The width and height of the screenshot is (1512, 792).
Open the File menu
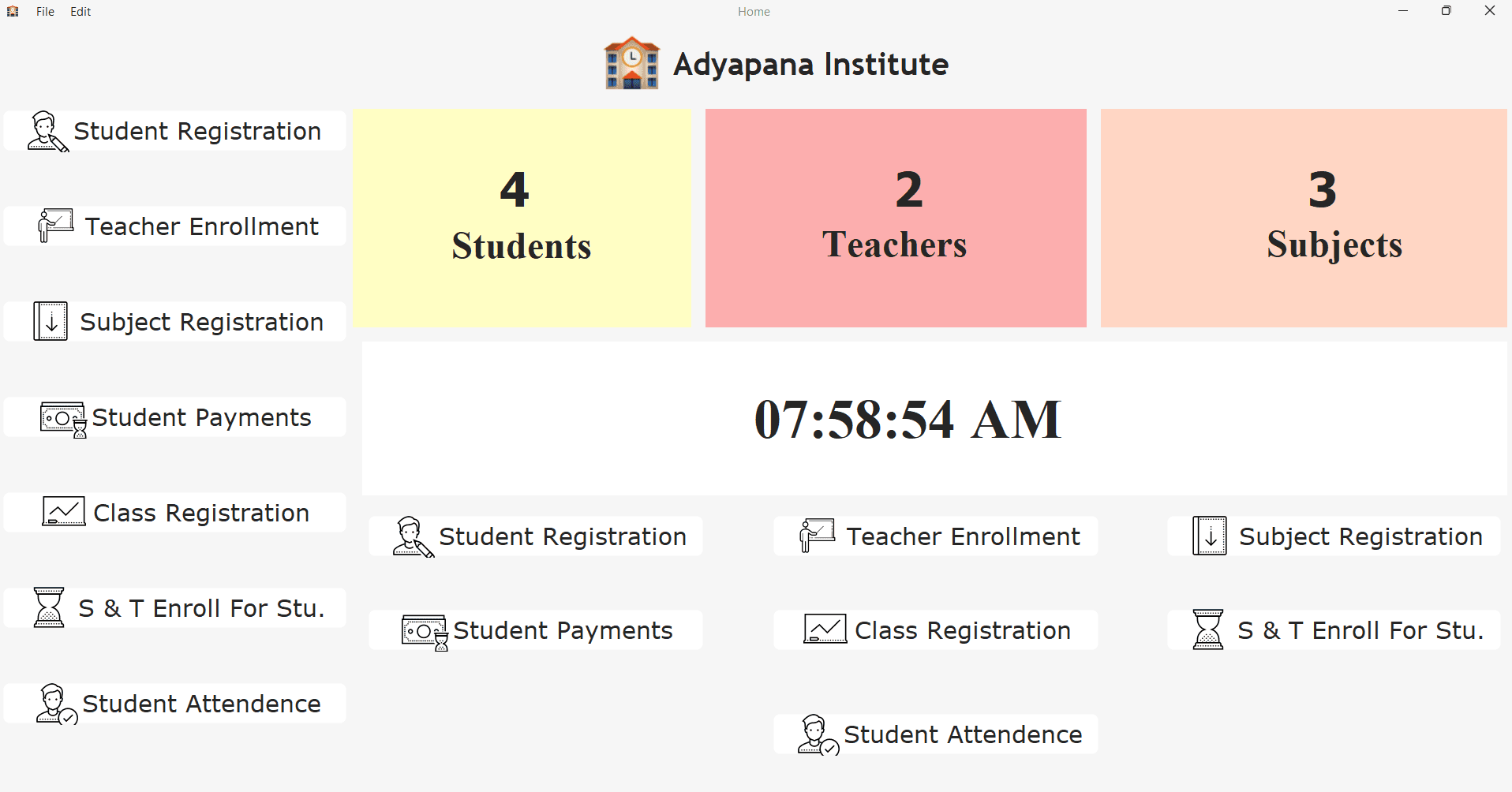[45, 12]
